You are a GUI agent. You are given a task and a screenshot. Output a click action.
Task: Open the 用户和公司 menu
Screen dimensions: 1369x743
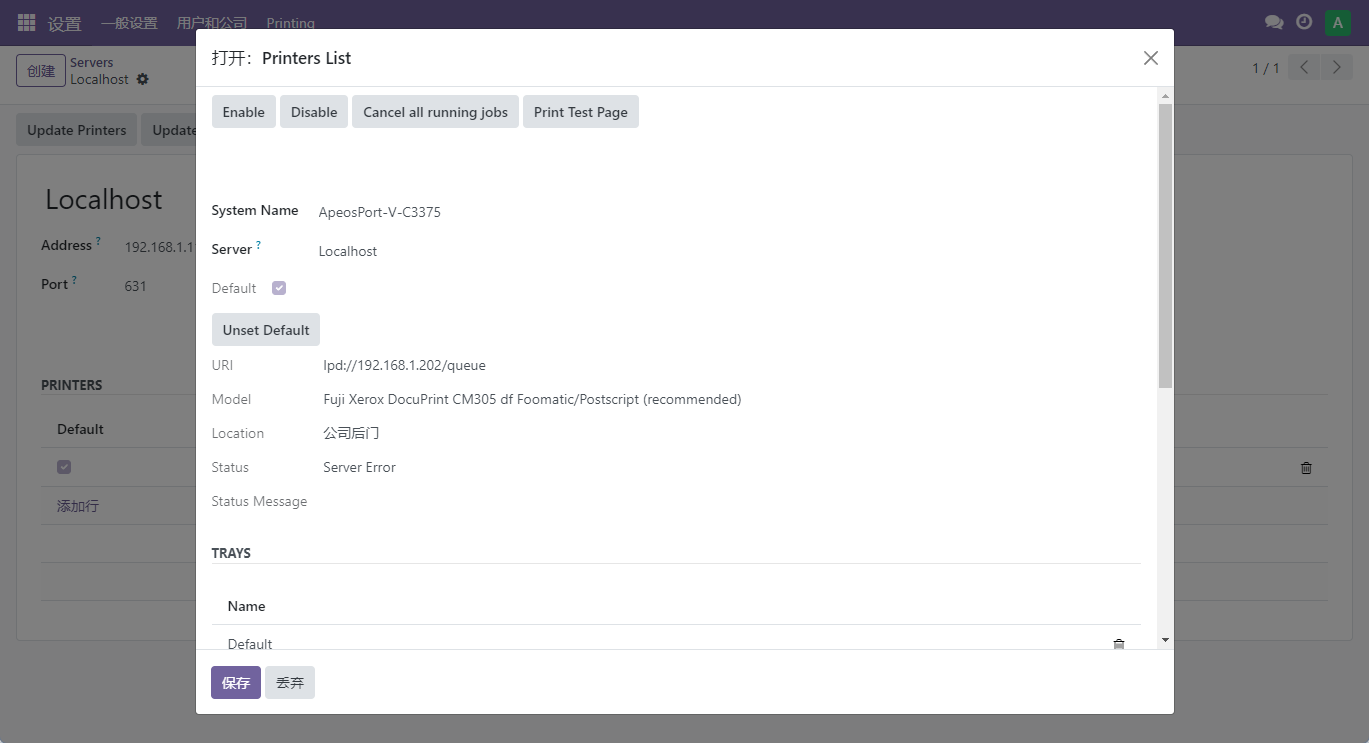(212, 23)
